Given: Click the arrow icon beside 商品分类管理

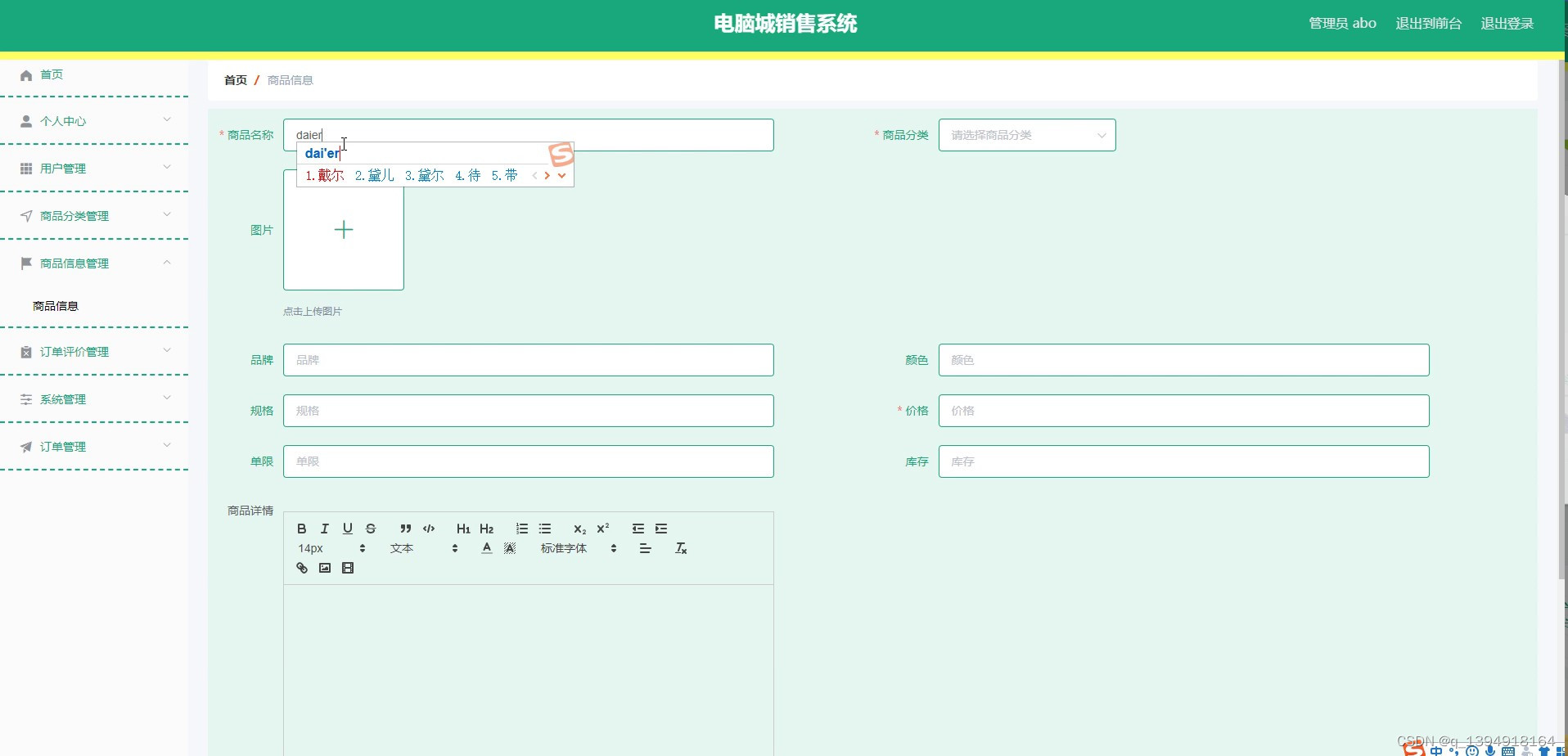Looking at the screenshot, I should tap(26, 216).
